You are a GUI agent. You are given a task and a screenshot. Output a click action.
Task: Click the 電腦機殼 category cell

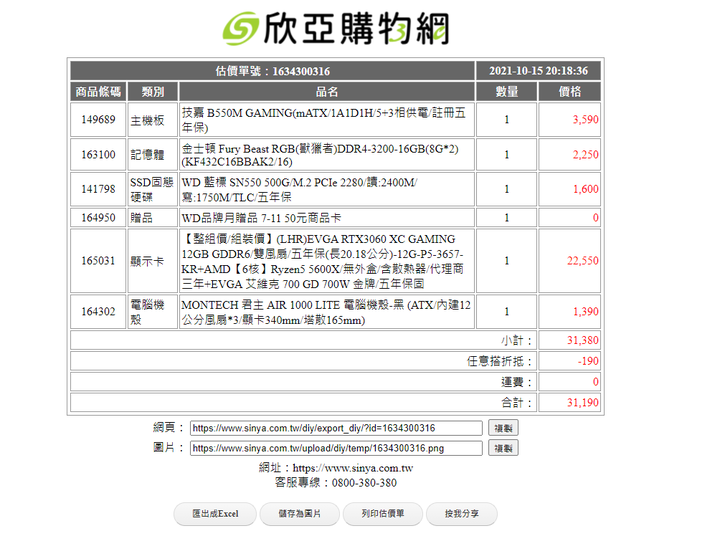point(152,312)
